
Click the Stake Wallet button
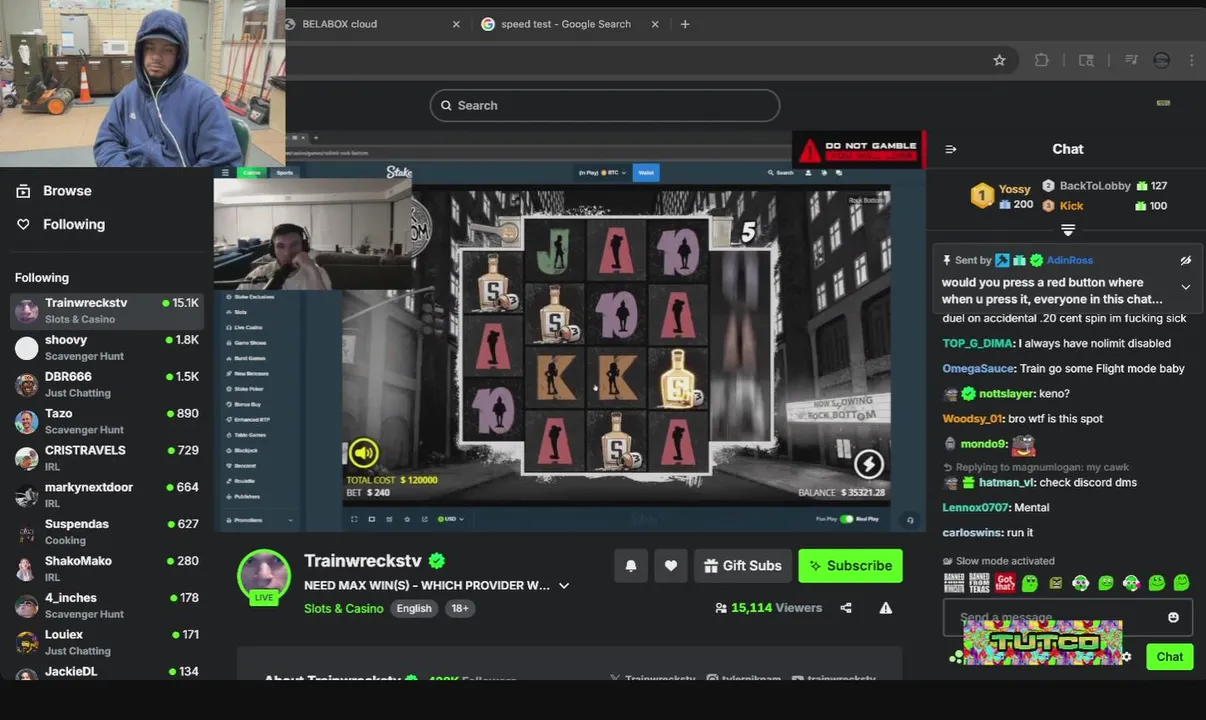646,173
